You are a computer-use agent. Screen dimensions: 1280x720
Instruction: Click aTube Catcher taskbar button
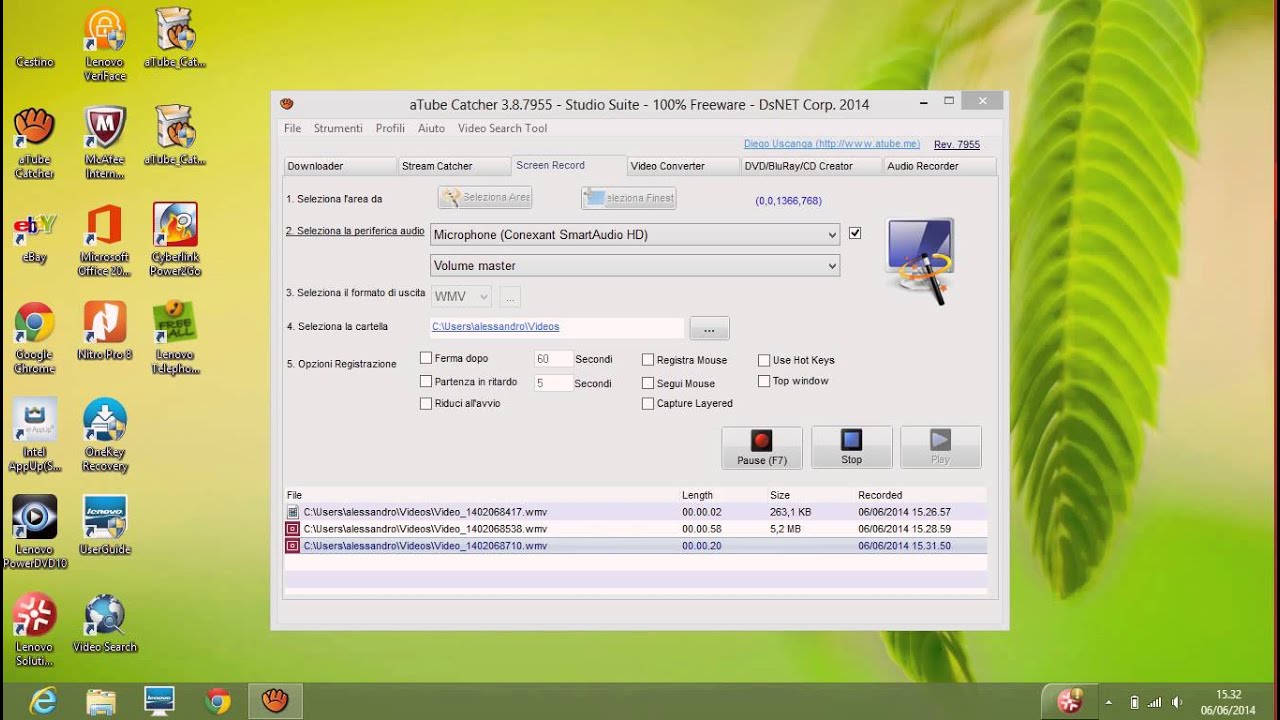click(275, 701)
